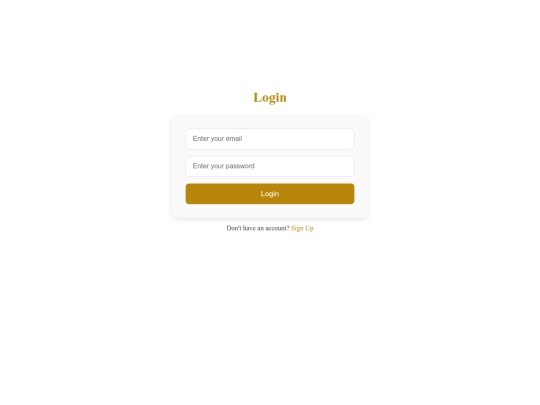Click the "Don't have an account?" text
The width and height of the screenshot is (540, 405).
point(258,228)
